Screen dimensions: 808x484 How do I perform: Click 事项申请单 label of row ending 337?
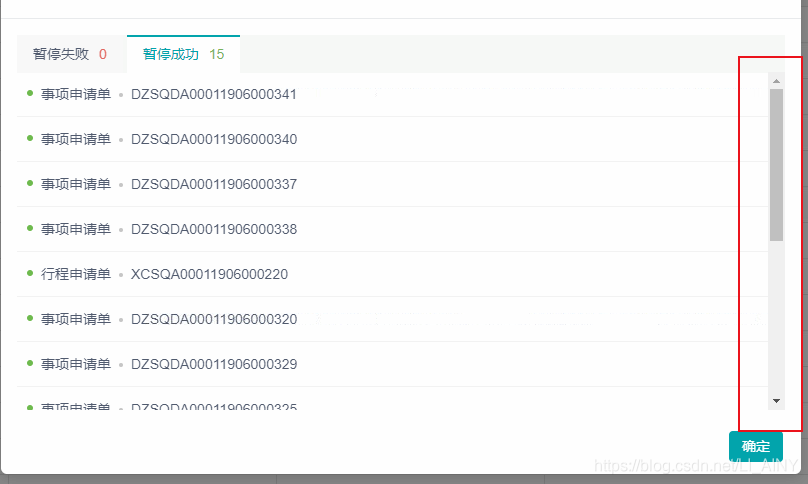pyautogui.click(x=76, y=184)
